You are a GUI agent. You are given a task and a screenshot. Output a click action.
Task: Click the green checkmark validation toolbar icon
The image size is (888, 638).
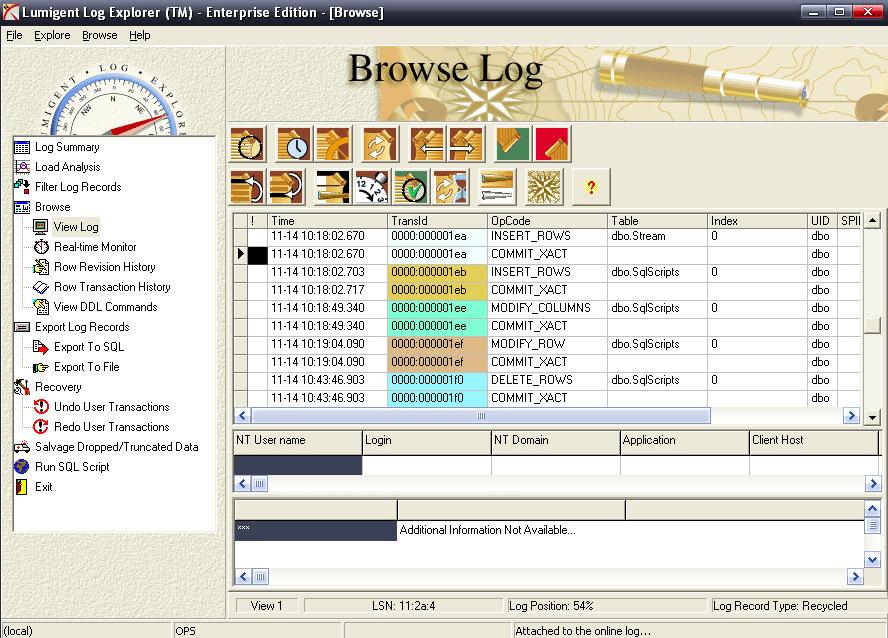point(412,187)
